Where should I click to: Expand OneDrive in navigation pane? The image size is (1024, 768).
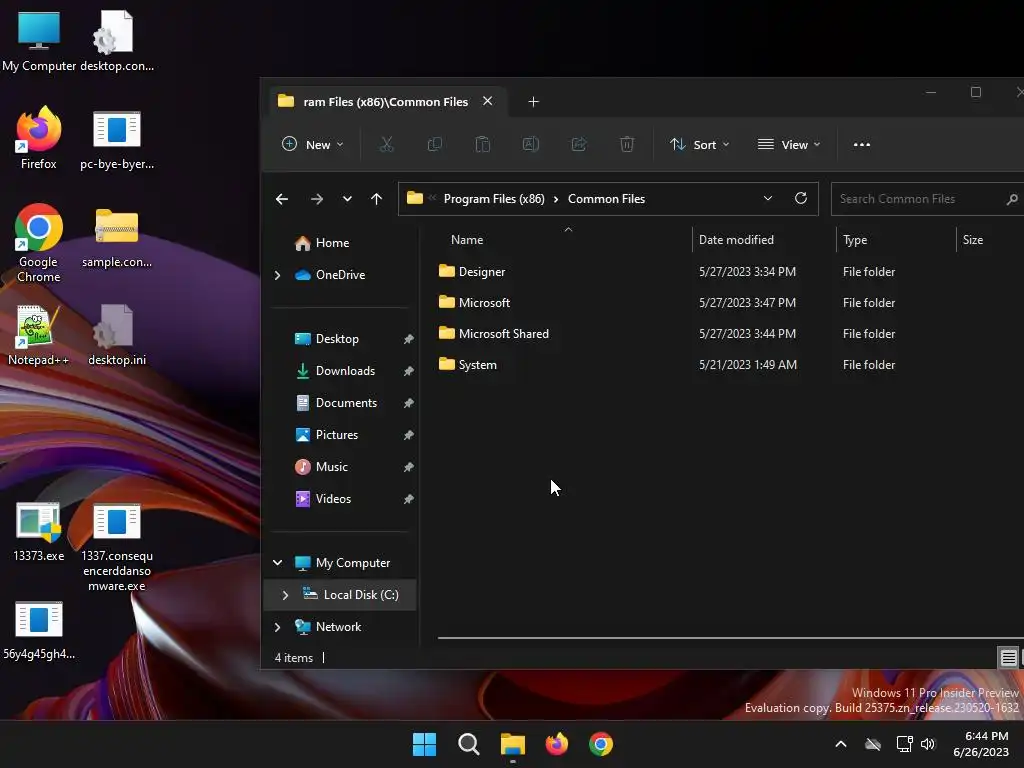coord(278,276)
